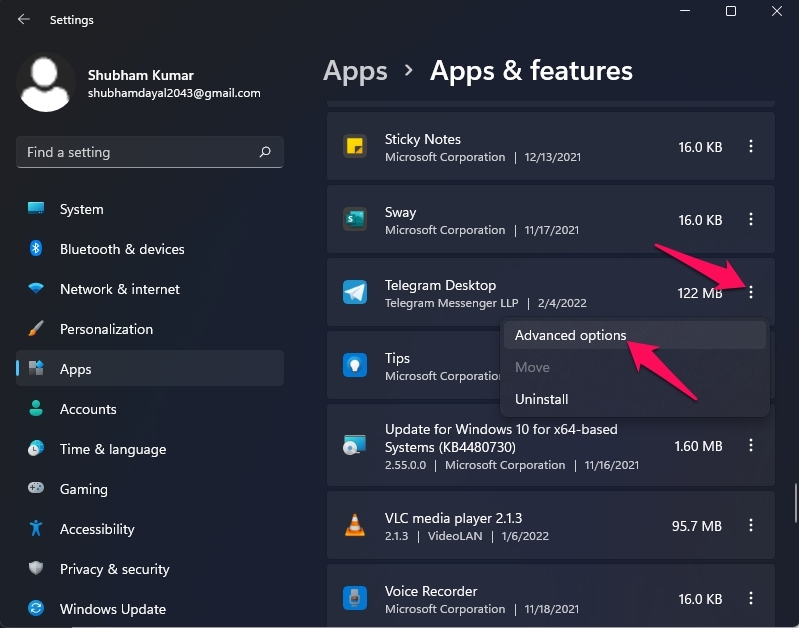799x628 pixels.
Task: Click the Find a setting search box
Action: pos(150,152)
